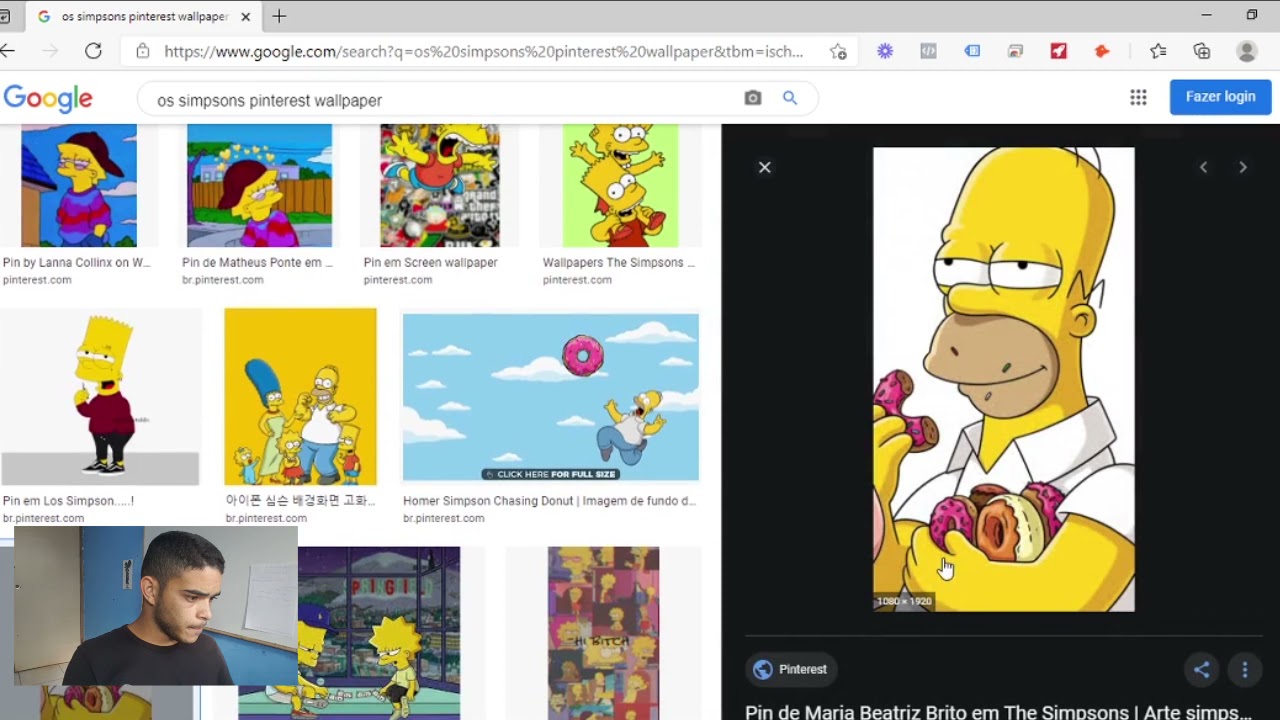The width and height of the screenshot is (1280, 720).
Task: Close the 'os simpsons pinterest wallpaper' browser tab
Action: pos(246,17)
